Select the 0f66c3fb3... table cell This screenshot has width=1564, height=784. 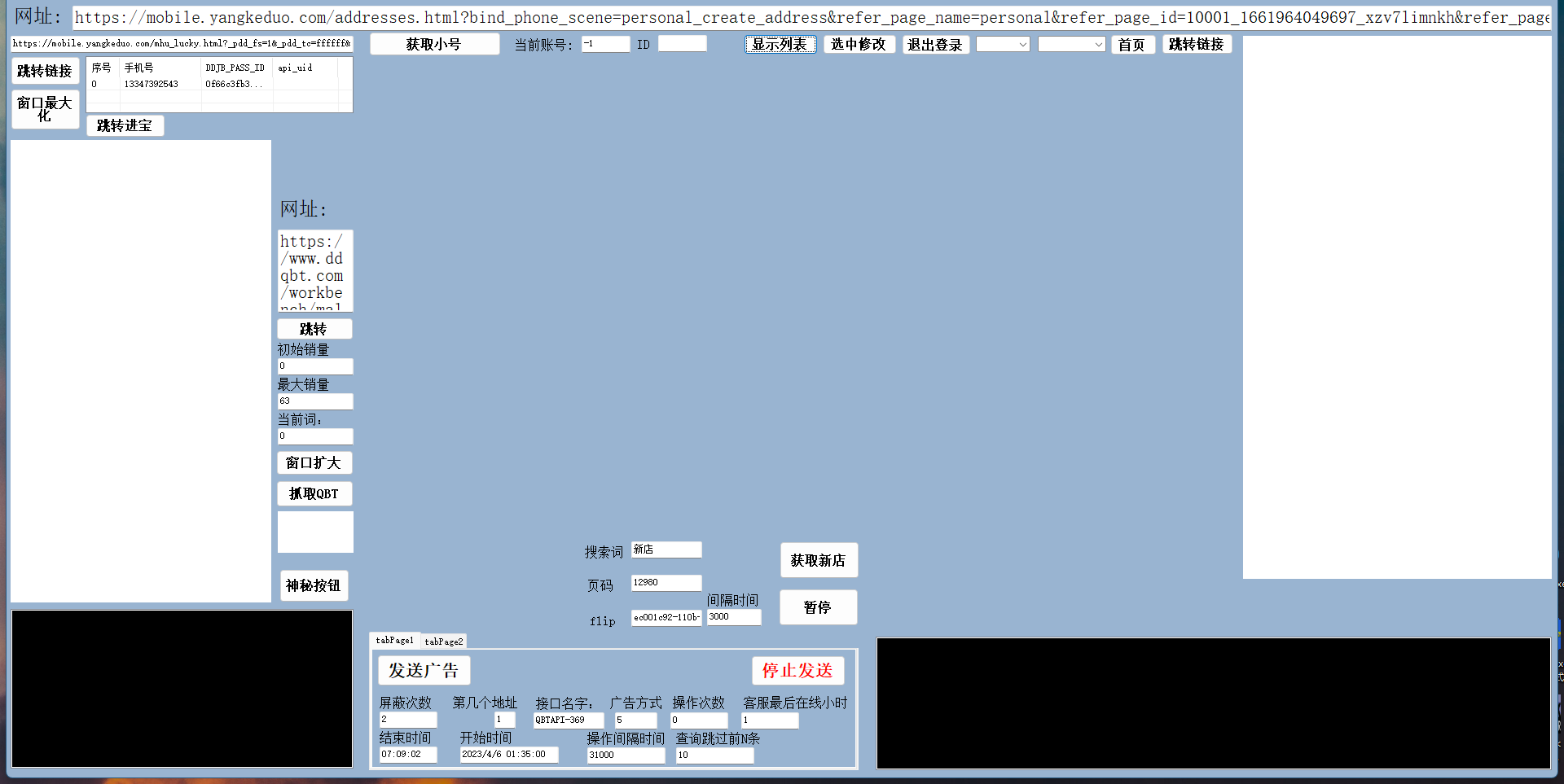[x=236, y=84]
